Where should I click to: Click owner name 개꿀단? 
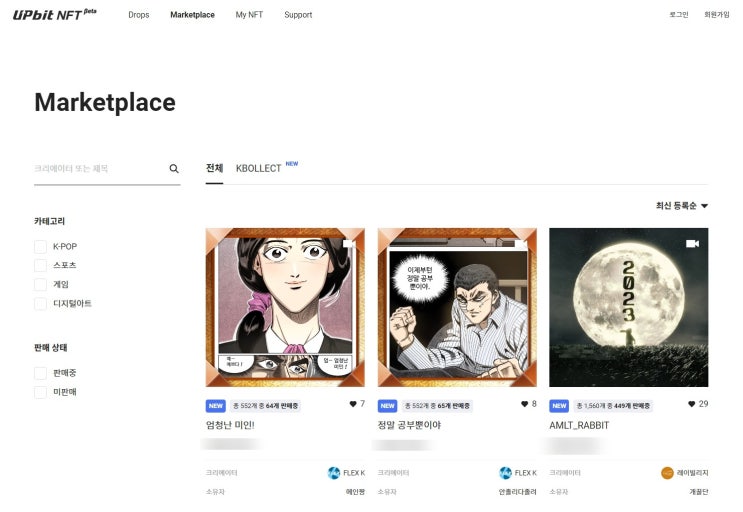point(699,492)
